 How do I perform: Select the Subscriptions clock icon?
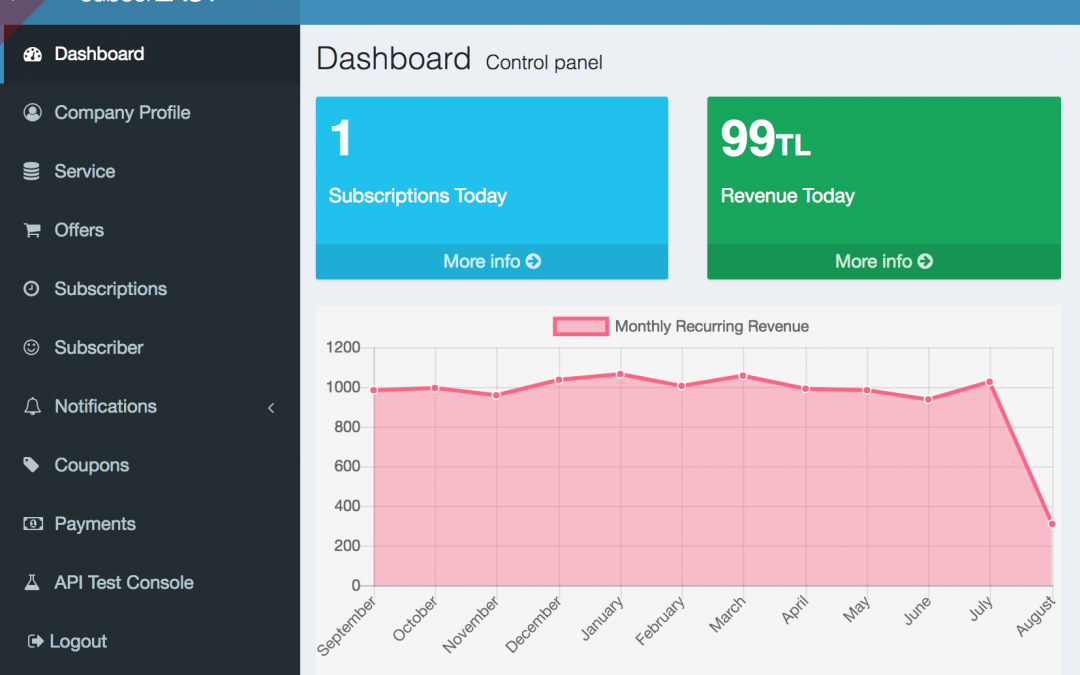(33, 289)
